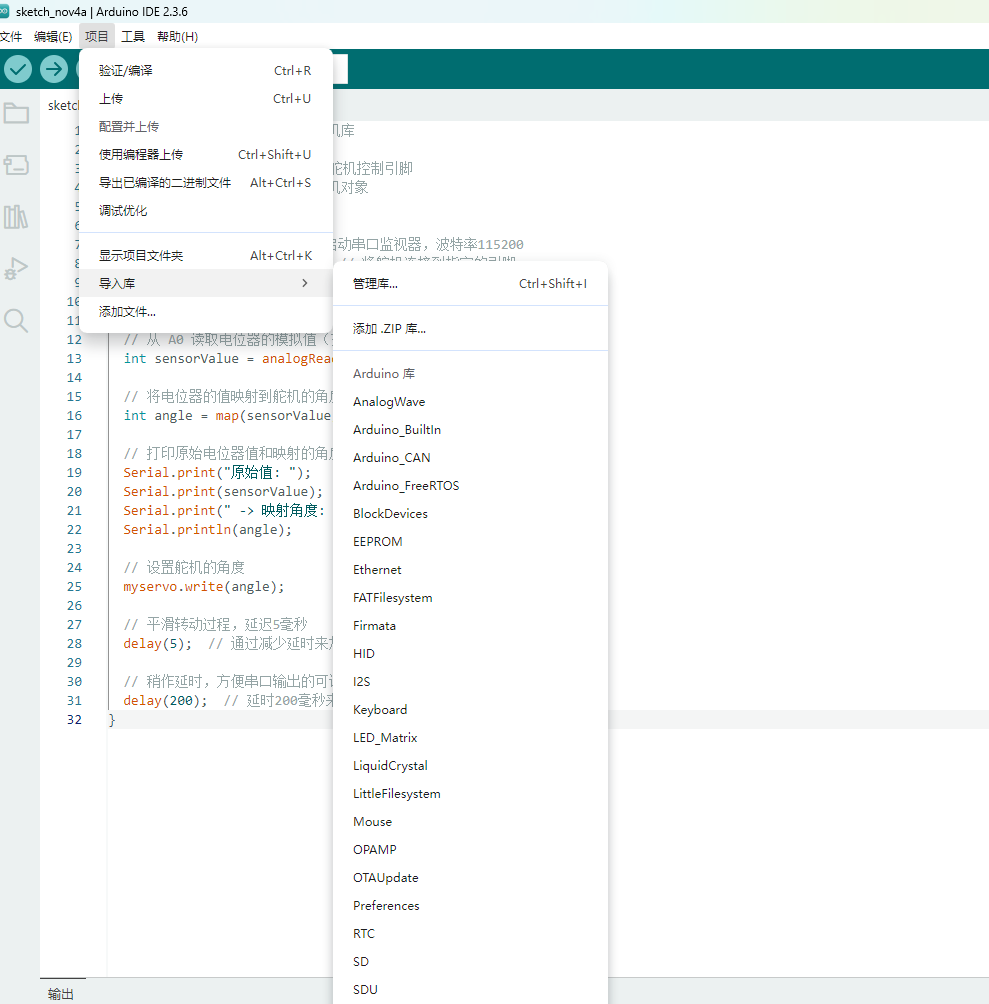Choose 配置并上传 menu entry
989x1004 pixels.
point(205,127)
